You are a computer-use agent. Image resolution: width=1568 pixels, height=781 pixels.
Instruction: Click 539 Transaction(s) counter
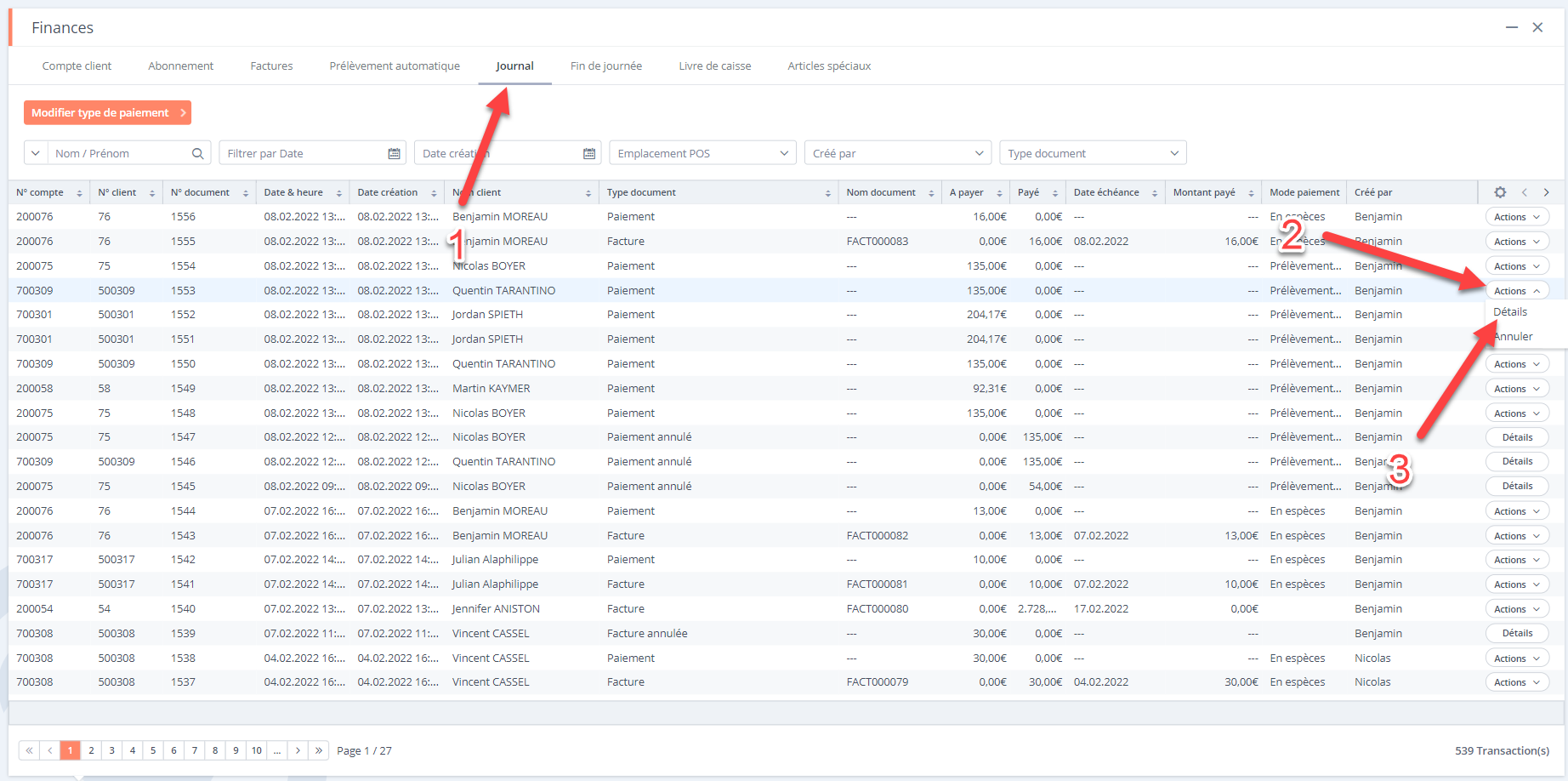pos(1502,750)
